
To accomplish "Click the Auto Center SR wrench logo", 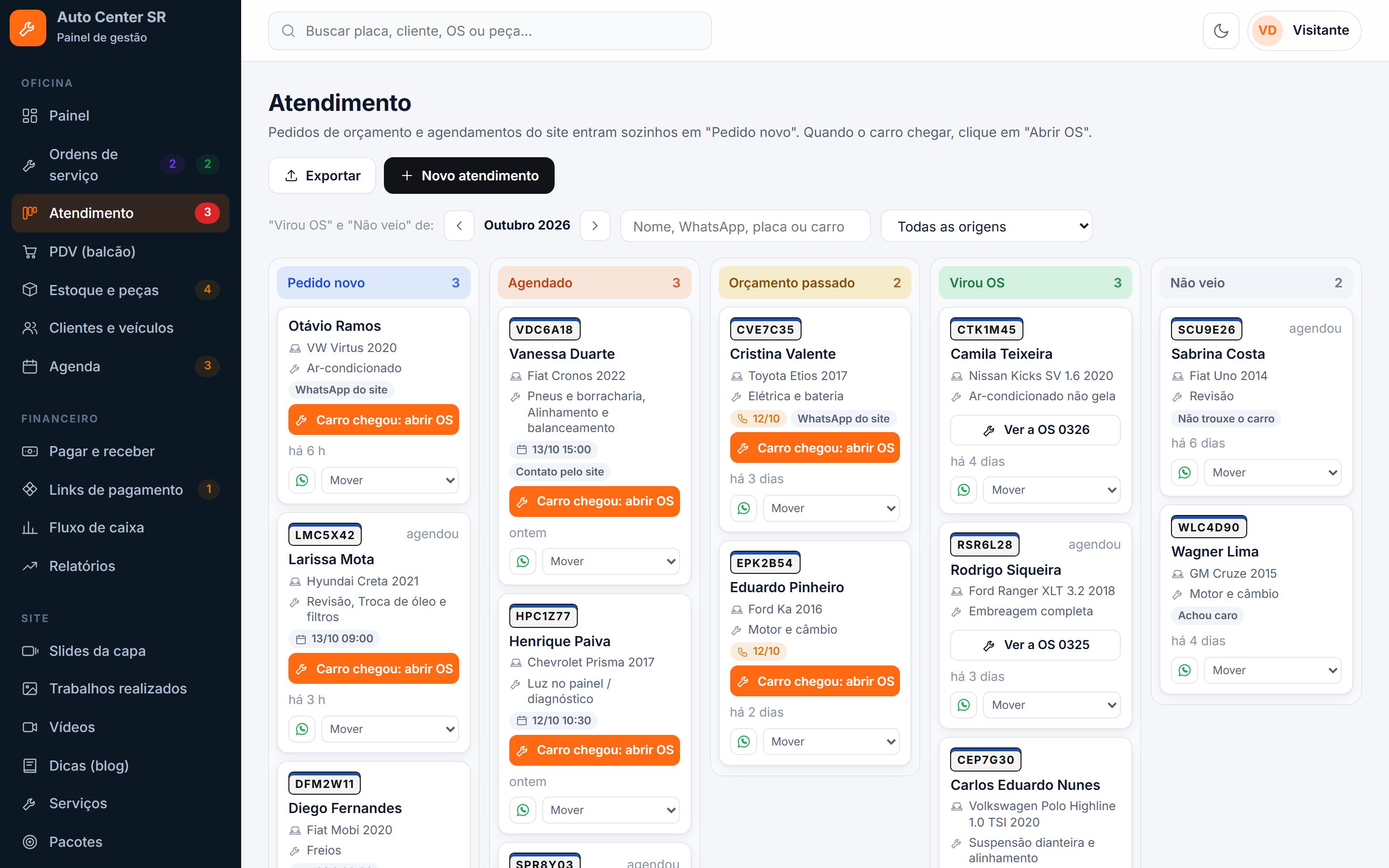I will 27,27.
